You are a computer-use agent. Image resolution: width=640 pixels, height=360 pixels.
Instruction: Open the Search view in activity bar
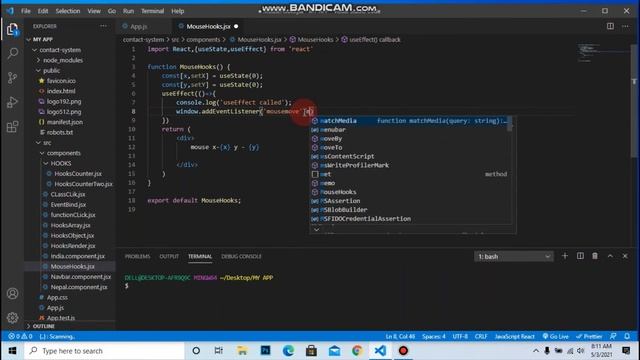click(13, 53)
